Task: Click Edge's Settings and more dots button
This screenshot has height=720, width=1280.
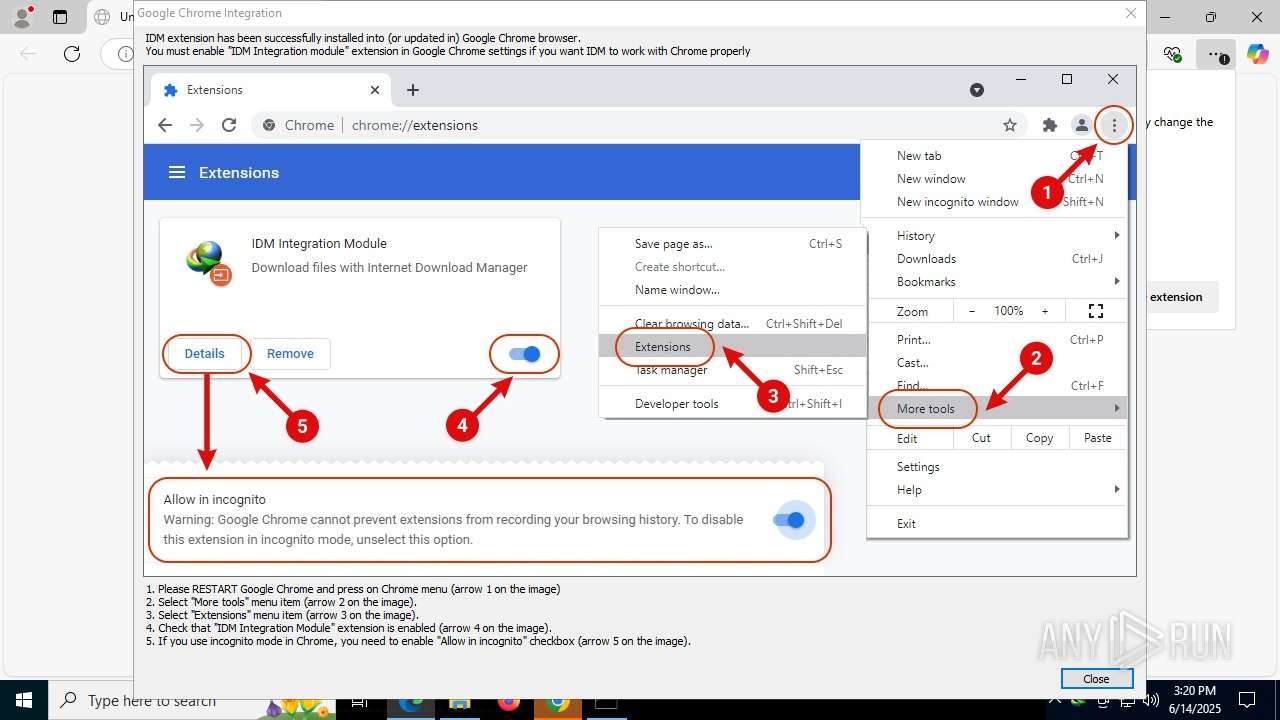Action: click(1215, 54)
